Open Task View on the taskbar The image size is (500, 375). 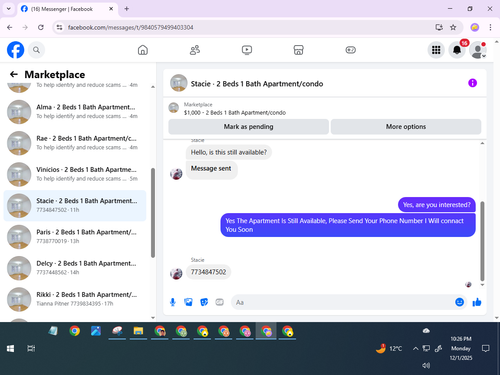(x=31, y=348)
